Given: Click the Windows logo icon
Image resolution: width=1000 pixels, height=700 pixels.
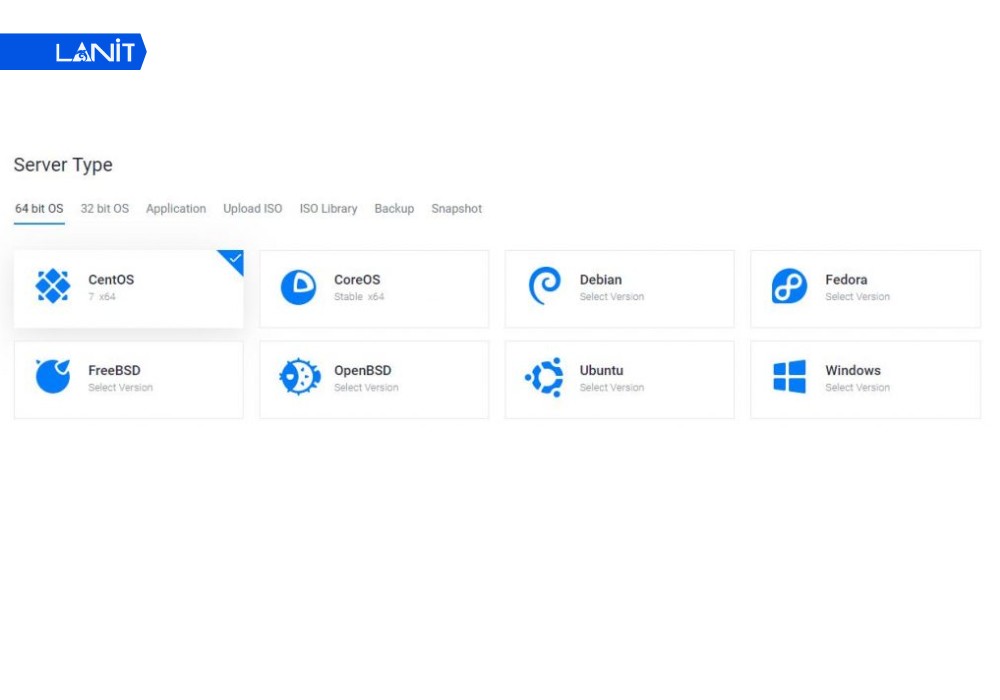Looking at the screenshot, I should [789, 377].
